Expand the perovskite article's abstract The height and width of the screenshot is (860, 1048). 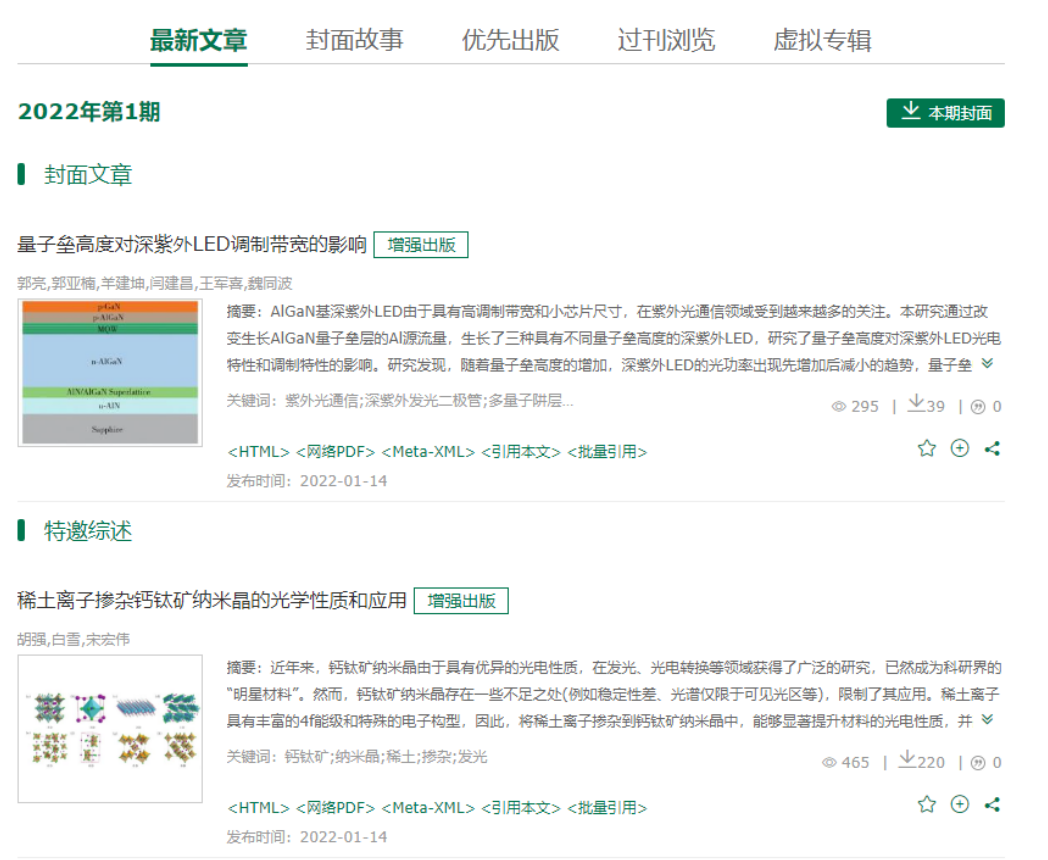click(x=987, y=719)
